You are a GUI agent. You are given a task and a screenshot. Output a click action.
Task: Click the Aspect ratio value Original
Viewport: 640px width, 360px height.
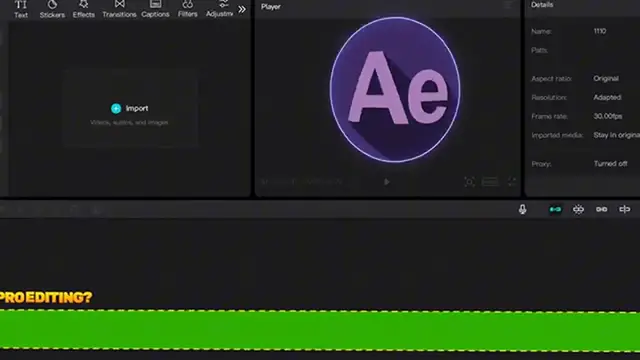[606, 78]
